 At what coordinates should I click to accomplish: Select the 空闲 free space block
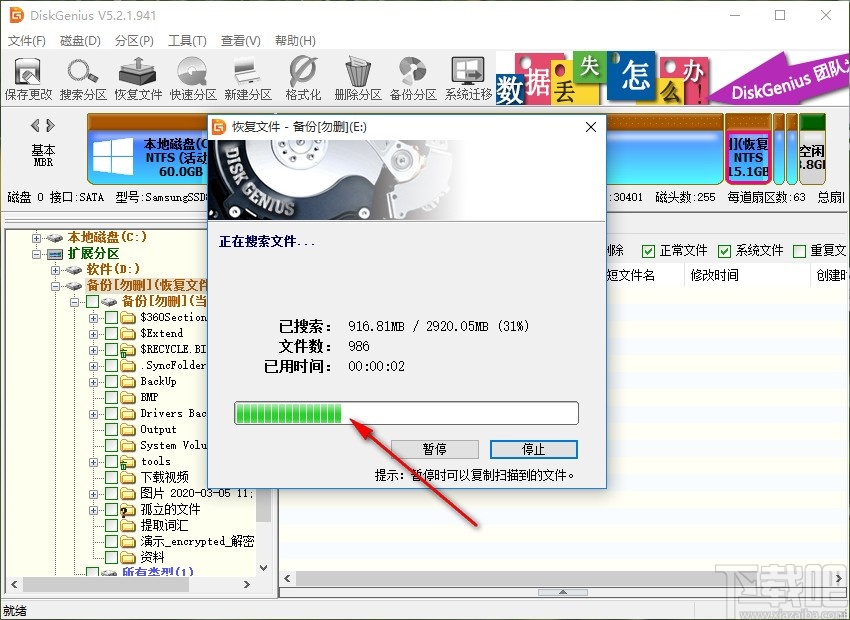(812, 149)
